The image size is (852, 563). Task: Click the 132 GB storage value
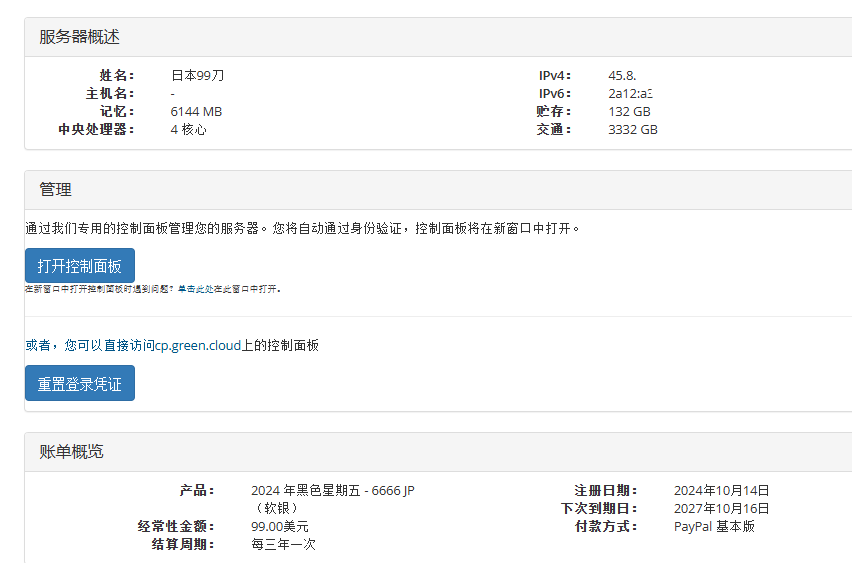pos(629,111)
